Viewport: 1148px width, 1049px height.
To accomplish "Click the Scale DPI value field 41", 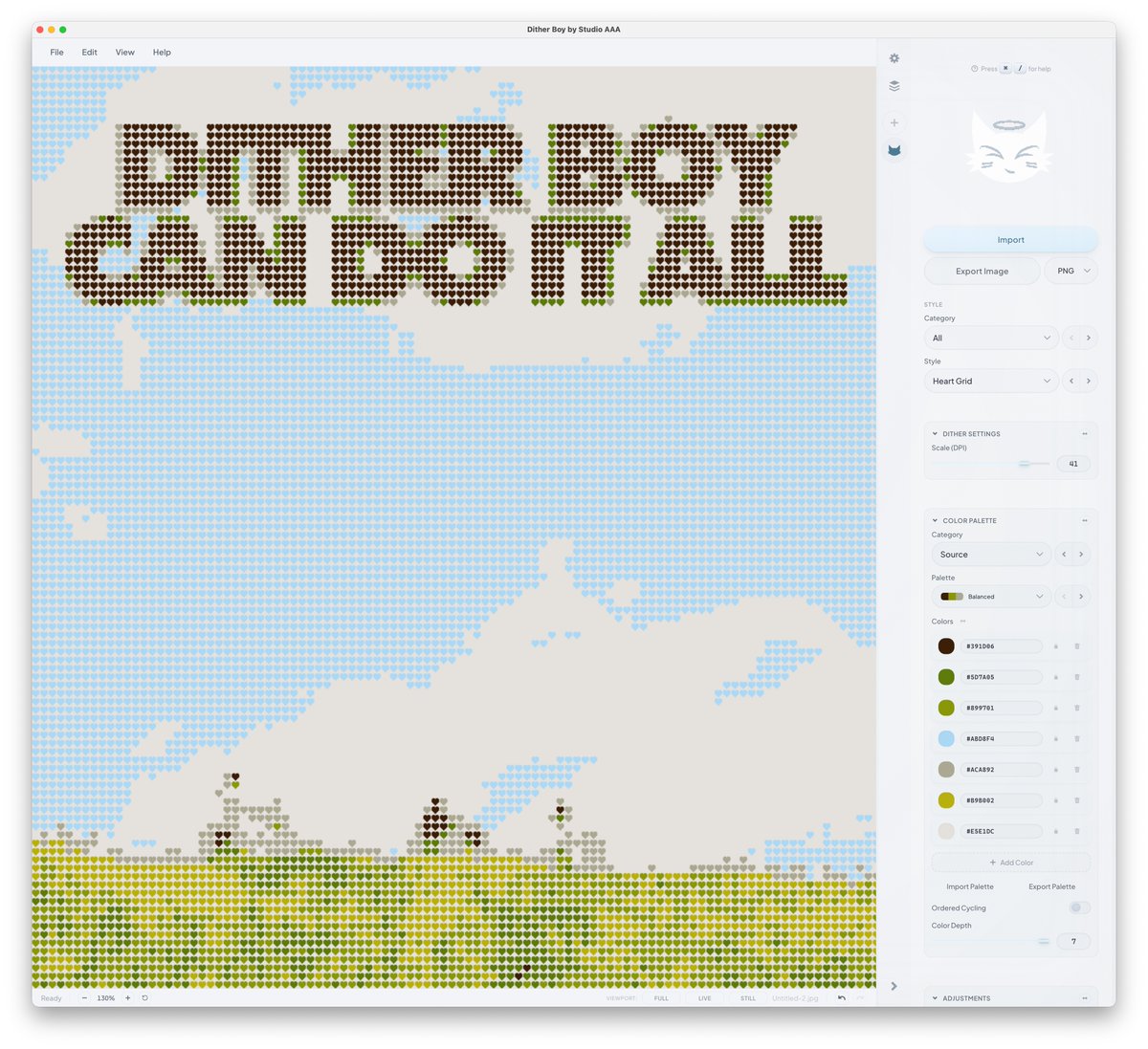I will pos(1073,464).
